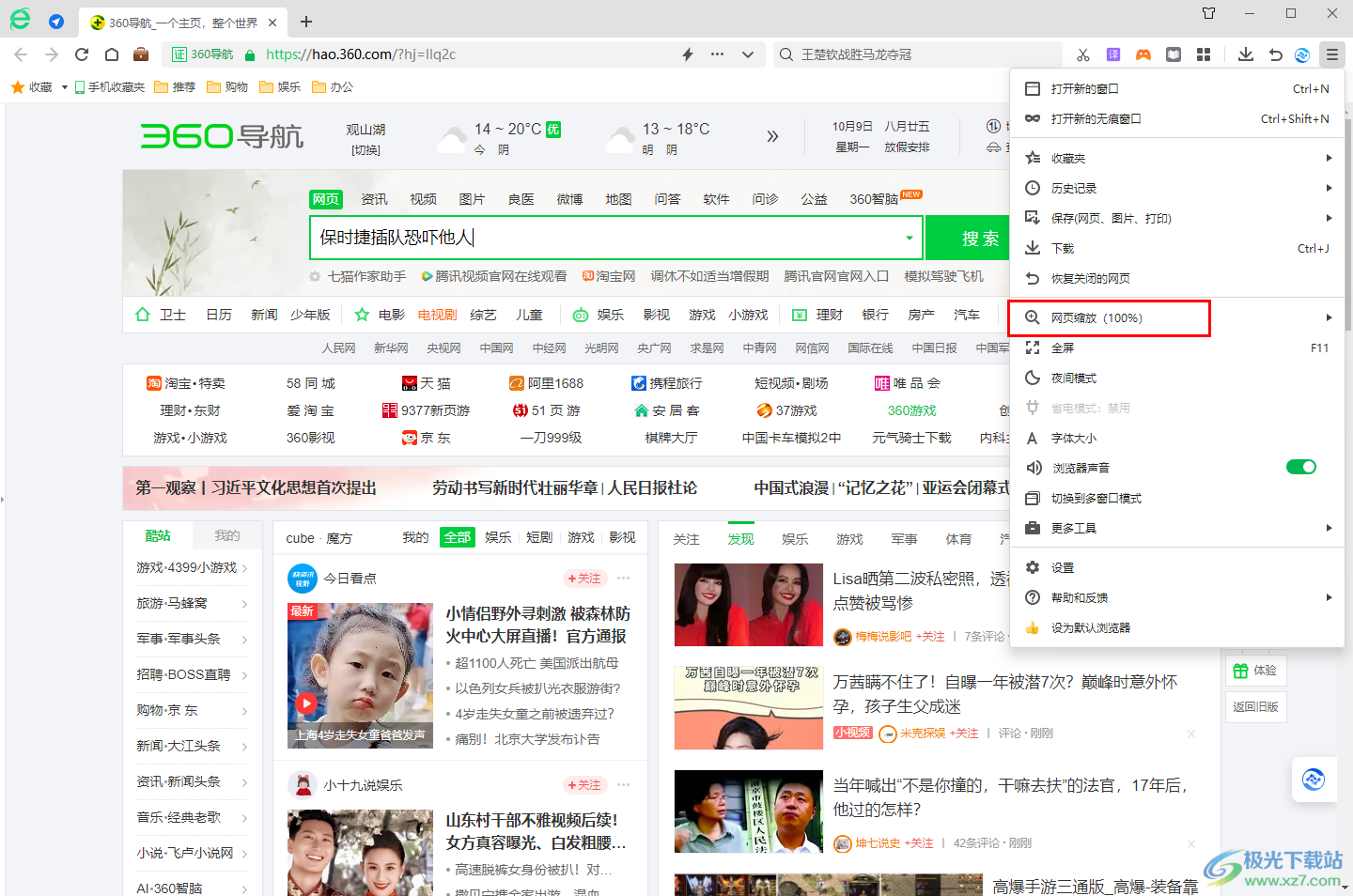Choose 恢复关闭的网页 menu item
This screenshot has height=896, width=1353.
pos(1177,278)
